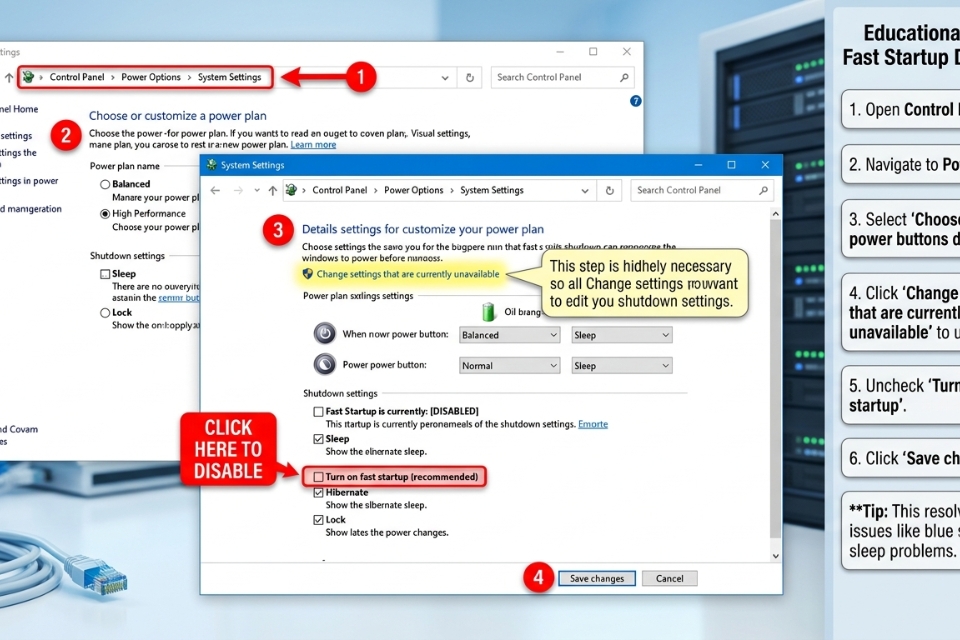This screenshot has height=640, width=960.
Task: Click Control Panel breadcrumb in back window
Action: point(77,77)
